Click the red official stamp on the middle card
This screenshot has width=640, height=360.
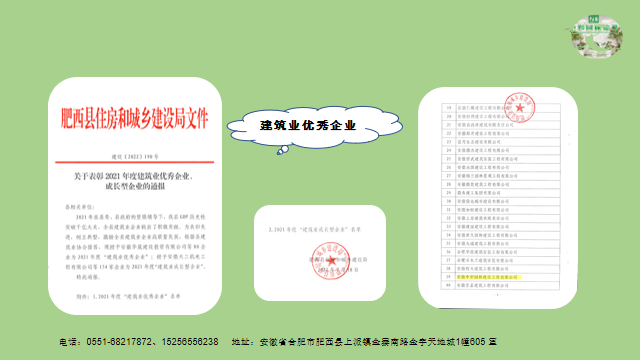(x=331, y=260)
